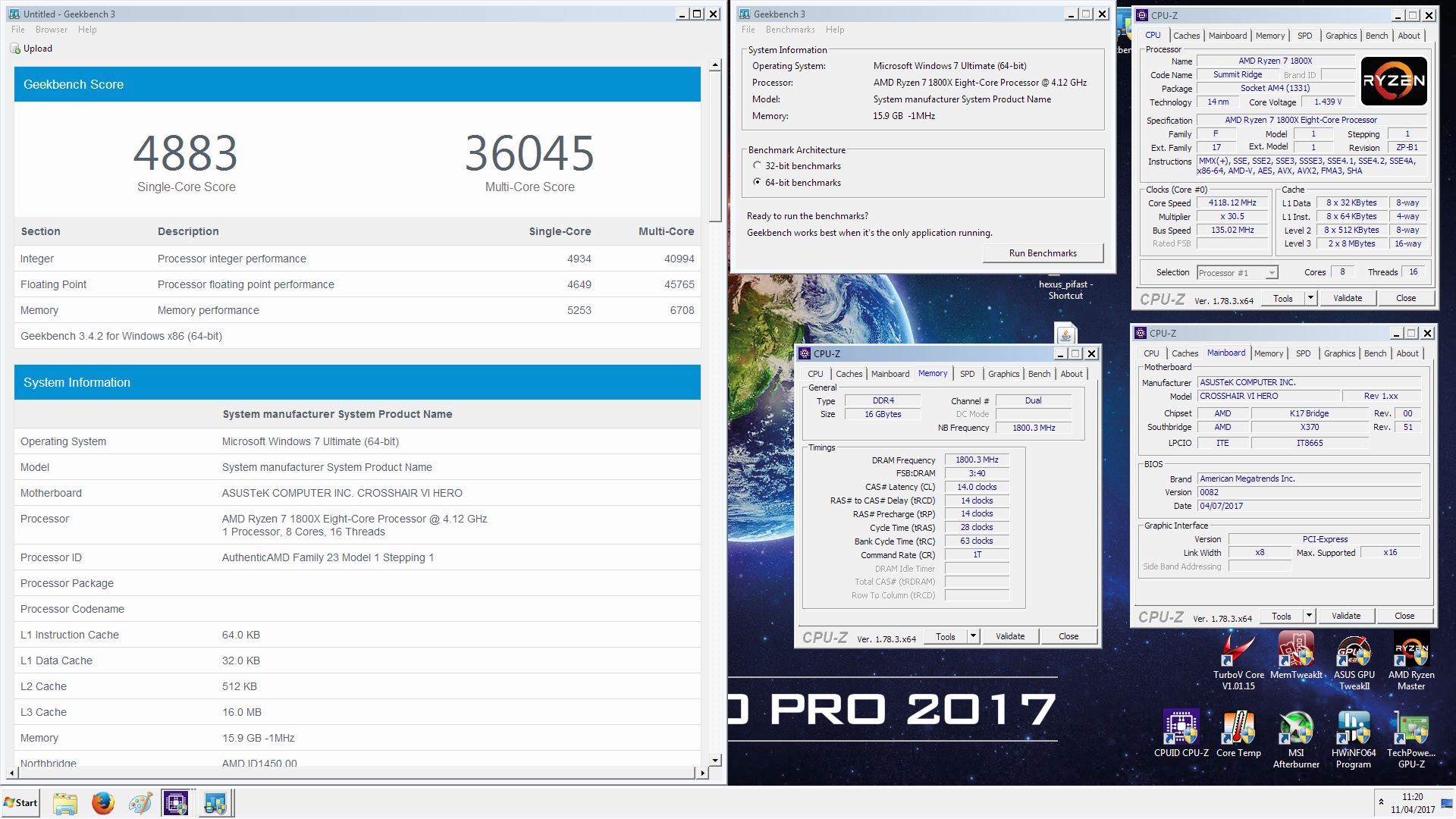Viewport: 1456px width, 819px height.
Task: Click Tools button in CPU-Z Mainboard window
Action: pyautogui.click(x=1282, y=617)
